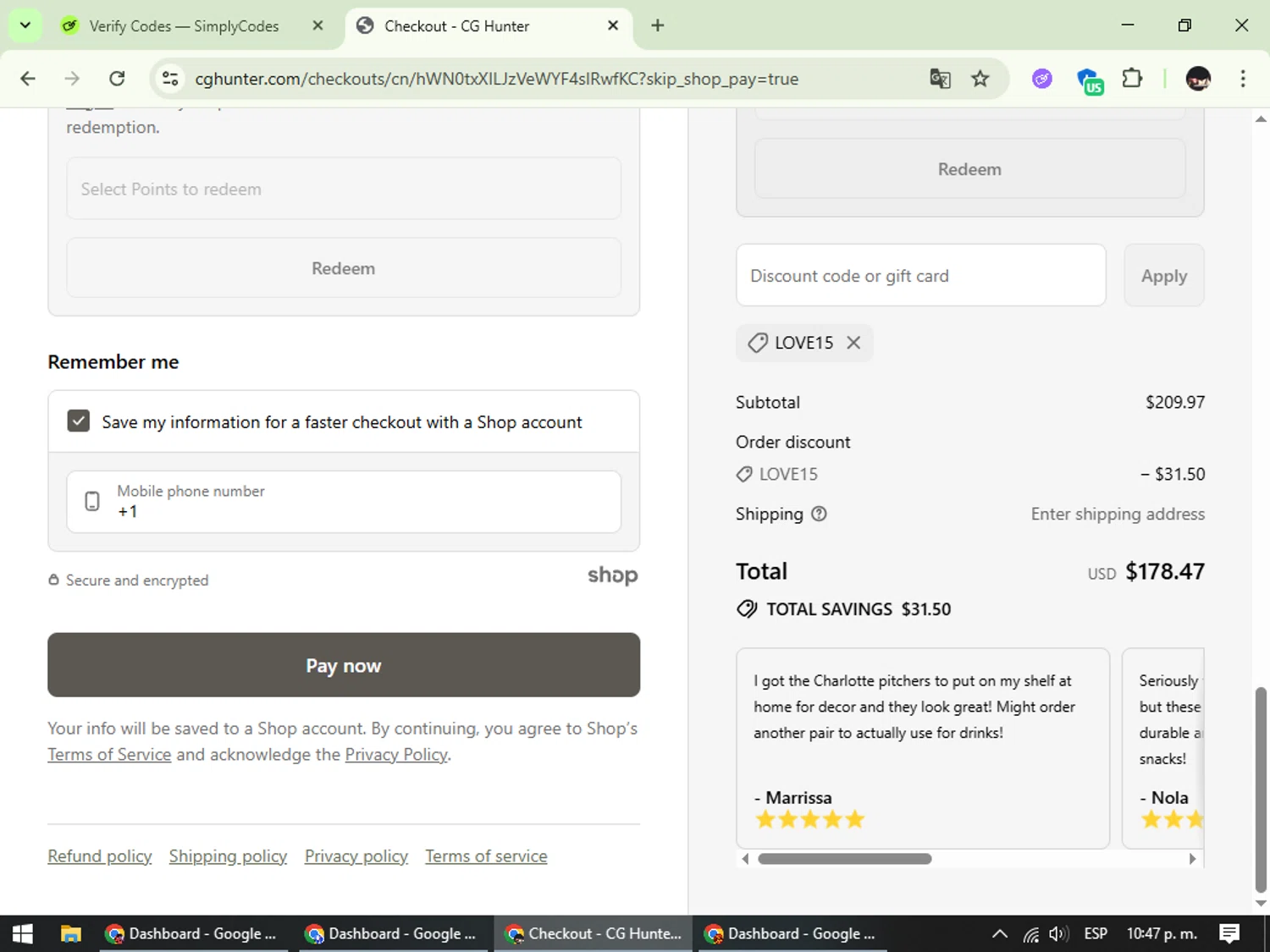Viewport: 1270px width, 952px height.
Task: Open the purple browser extension icon
Action: pos(1042,79)
